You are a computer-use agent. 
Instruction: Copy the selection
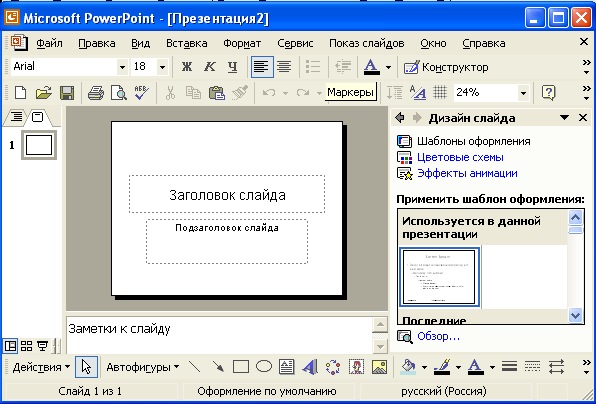click(x=193, y=92)
